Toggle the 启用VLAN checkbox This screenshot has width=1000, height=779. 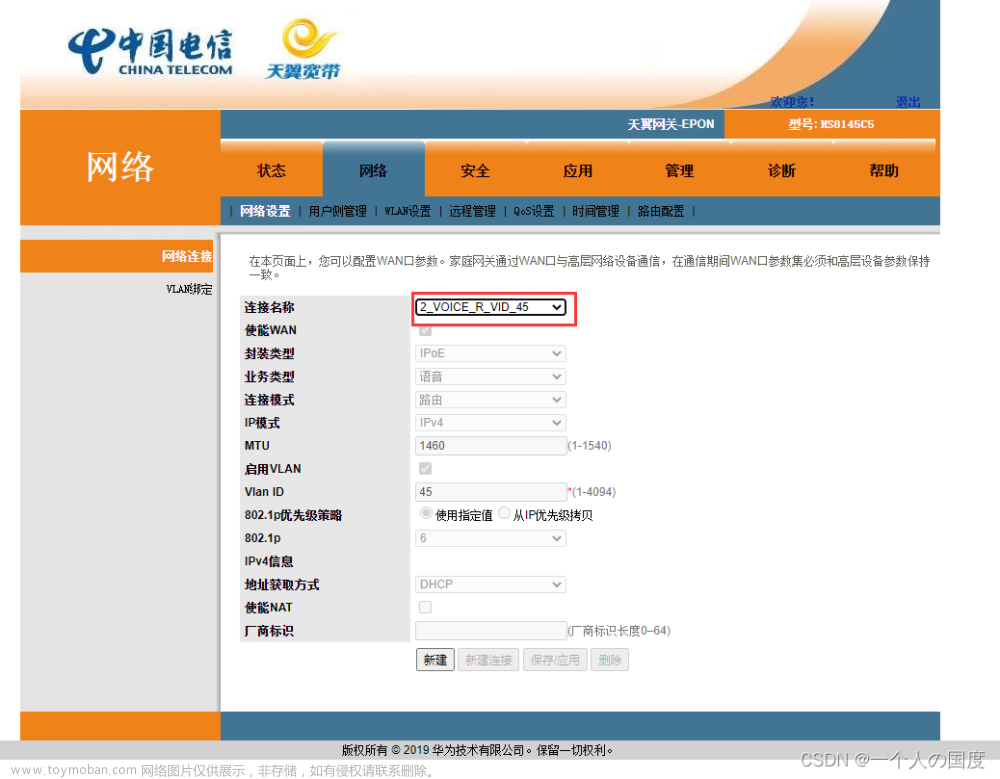[x=425, y=469]
